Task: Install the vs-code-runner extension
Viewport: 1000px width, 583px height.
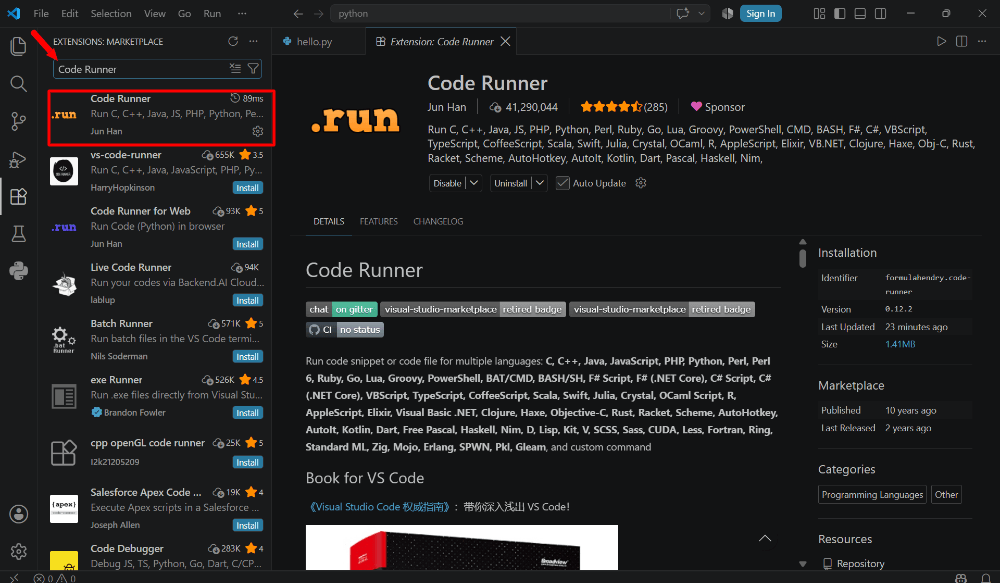Action: (x=247, y=188)
